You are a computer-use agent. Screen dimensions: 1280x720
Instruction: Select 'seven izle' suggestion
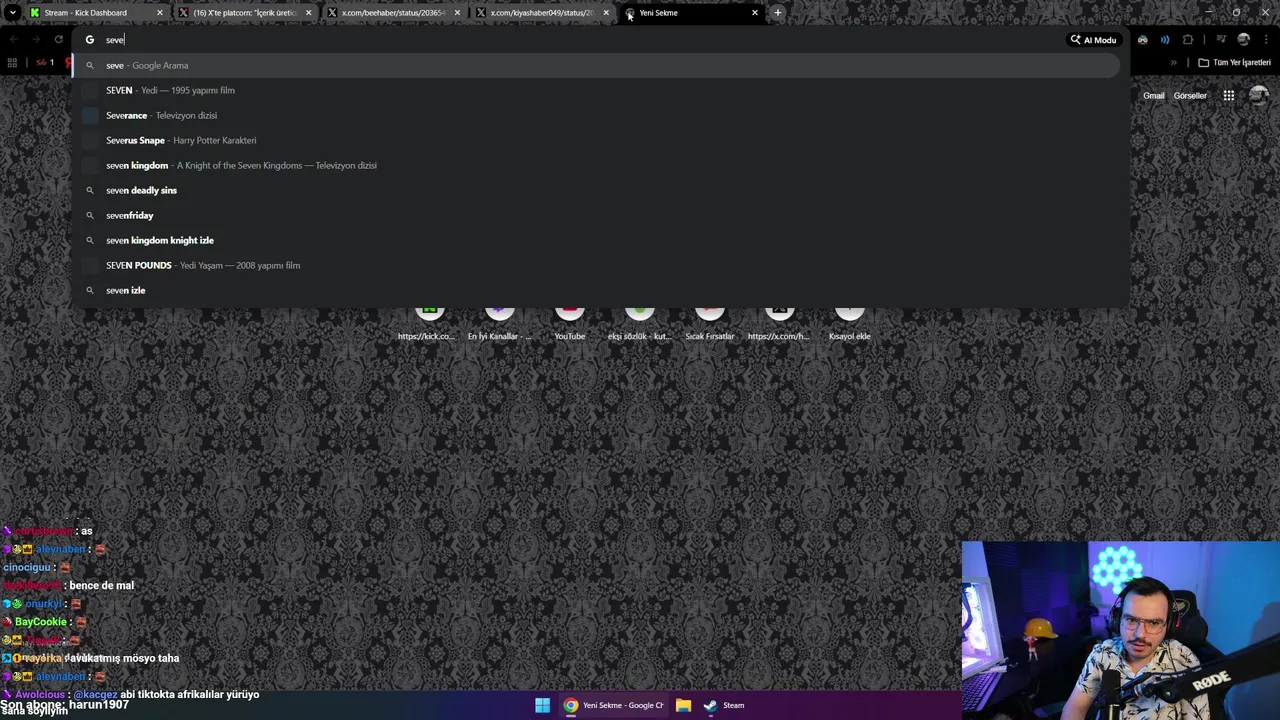pyautogui.click(x=596, y=290)
